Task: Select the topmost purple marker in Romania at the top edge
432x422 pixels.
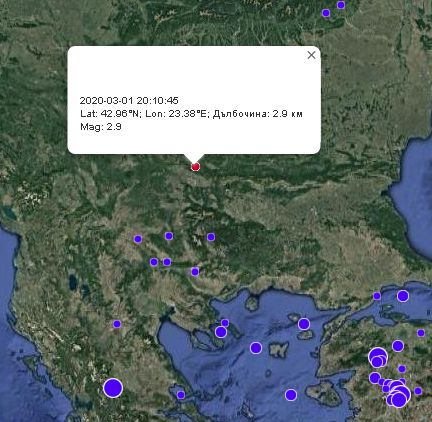Action: (341, 5)
